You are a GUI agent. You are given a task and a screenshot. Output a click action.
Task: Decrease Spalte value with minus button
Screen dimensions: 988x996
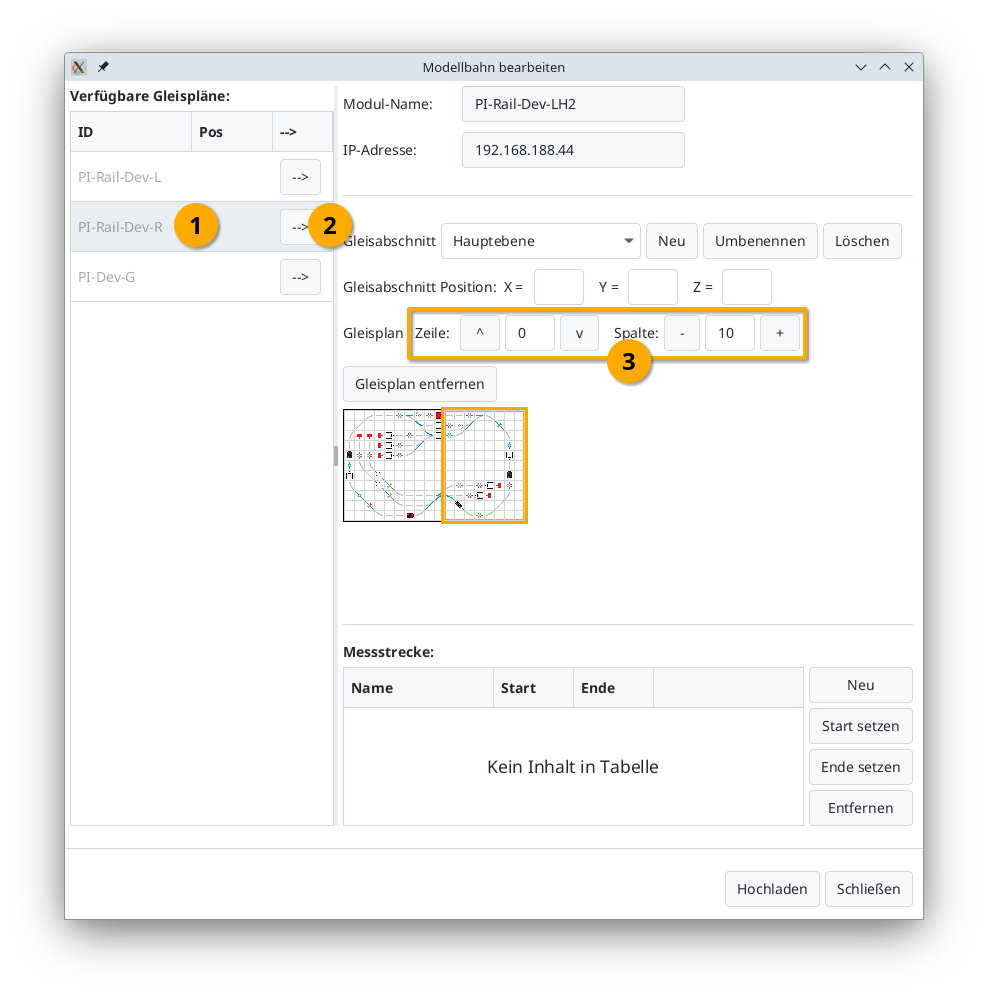[x=682, y=333]
